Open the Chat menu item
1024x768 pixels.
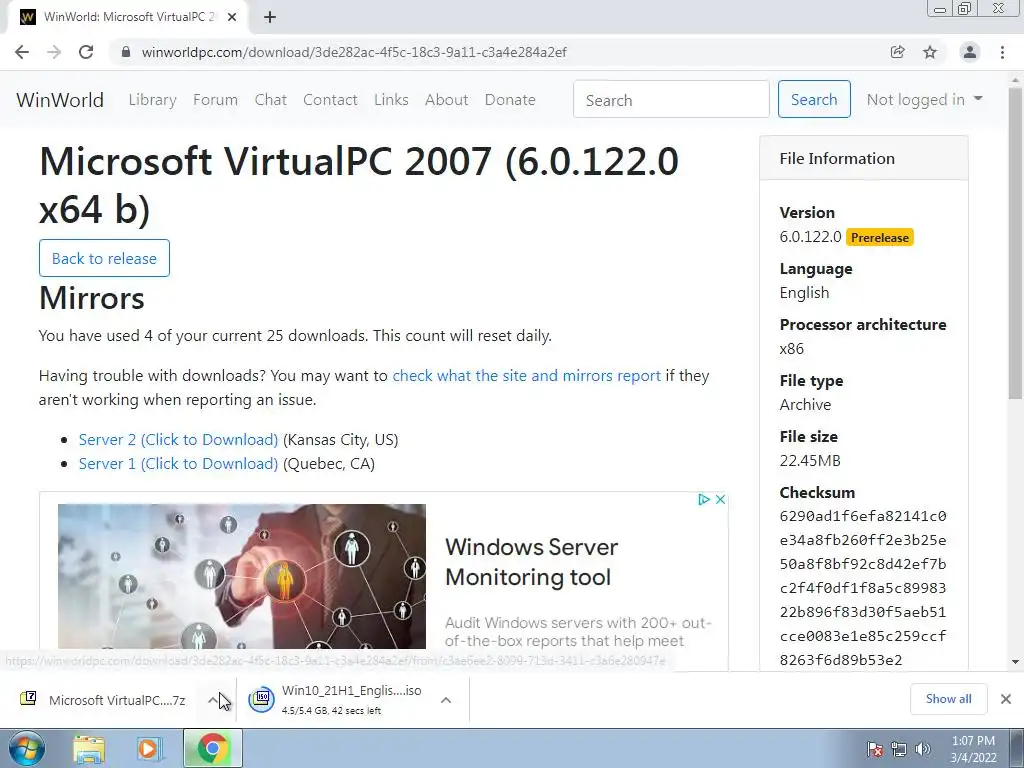tap(270, 100)
